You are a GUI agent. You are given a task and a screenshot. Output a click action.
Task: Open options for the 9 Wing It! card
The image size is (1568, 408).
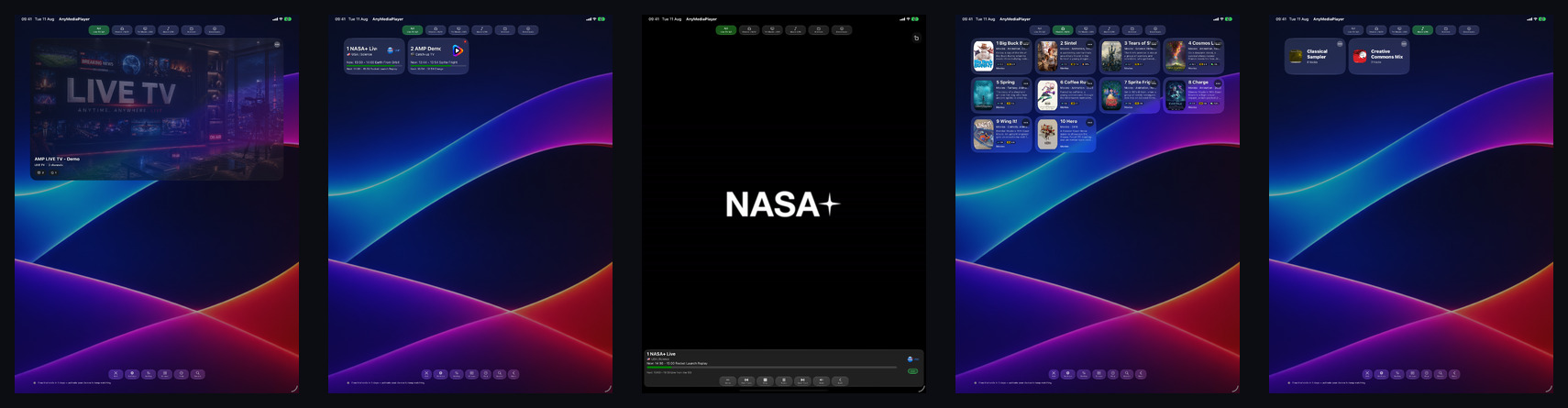[1026, 122]
